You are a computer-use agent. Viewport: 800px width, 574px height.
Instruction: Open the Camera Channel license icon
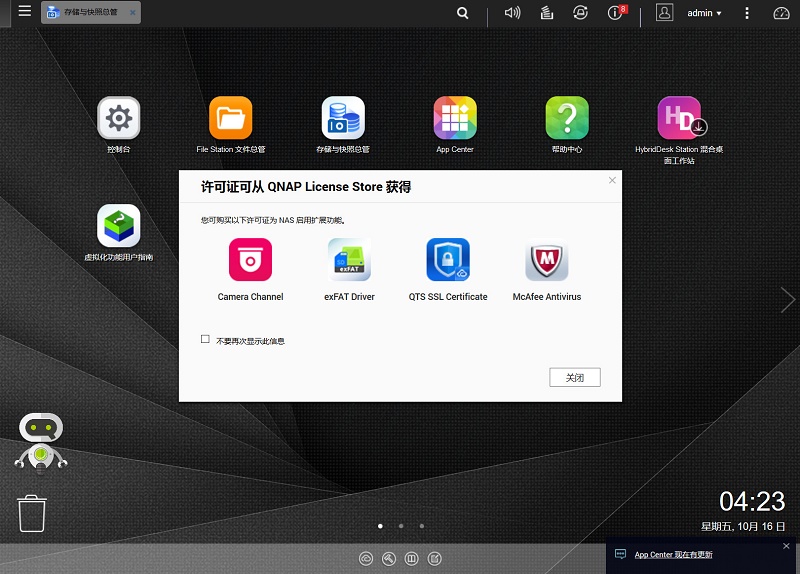click(250, 260)
